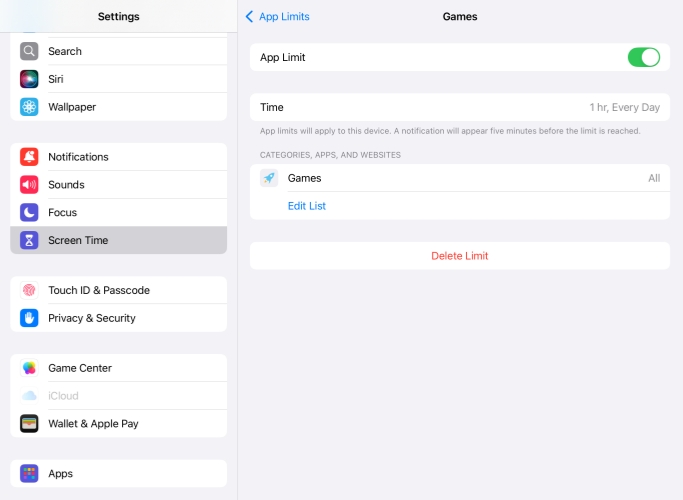The height and width of the screenshot is (500, 683).
Task: Select Sounds in the sidebar
Action: pyautogui.click(x=118, y=185)
